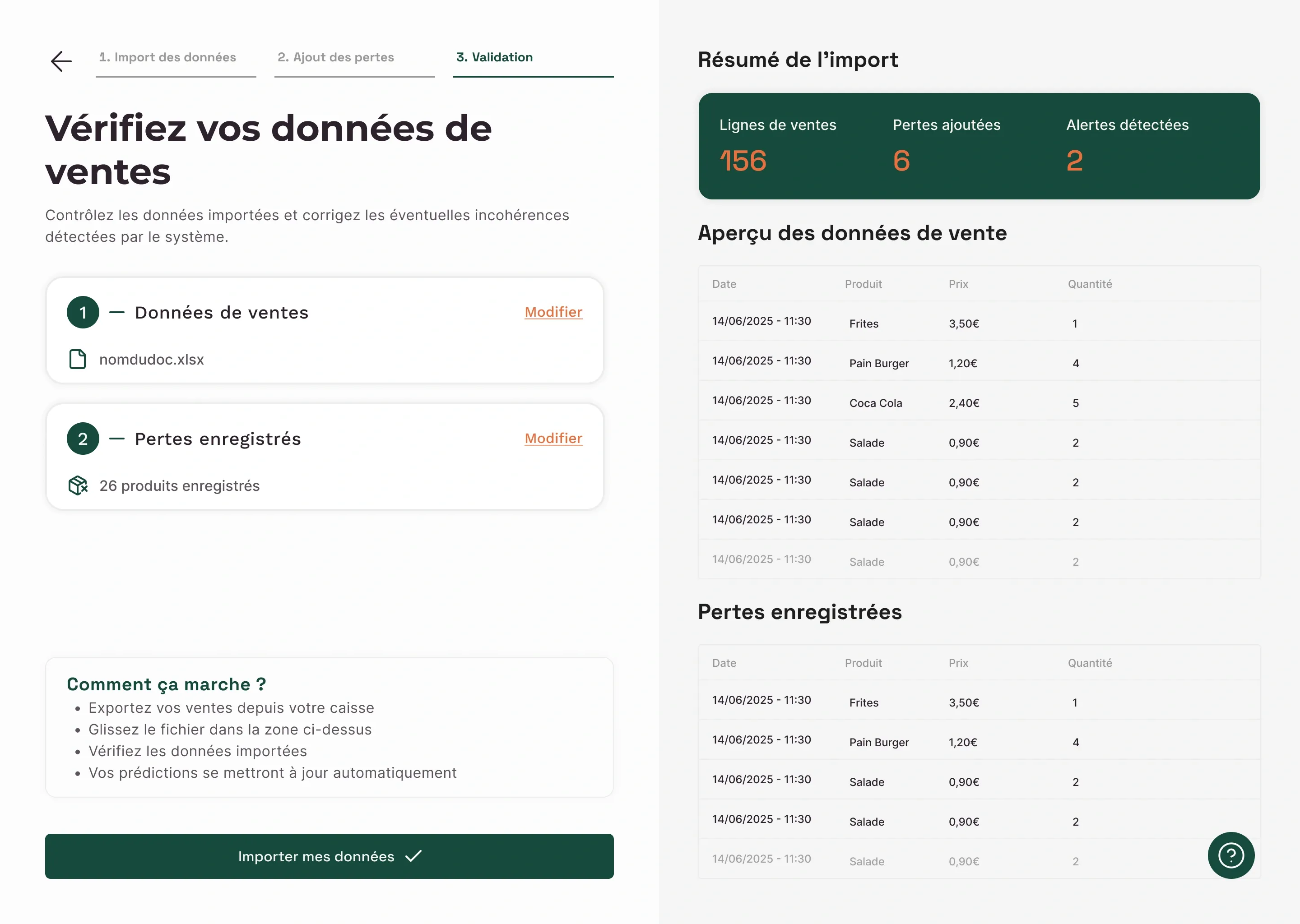Image resolution: width=1300 pixels, height=924 pixels.
Task: Click the step 2 number badge
Action: [83, 439]
